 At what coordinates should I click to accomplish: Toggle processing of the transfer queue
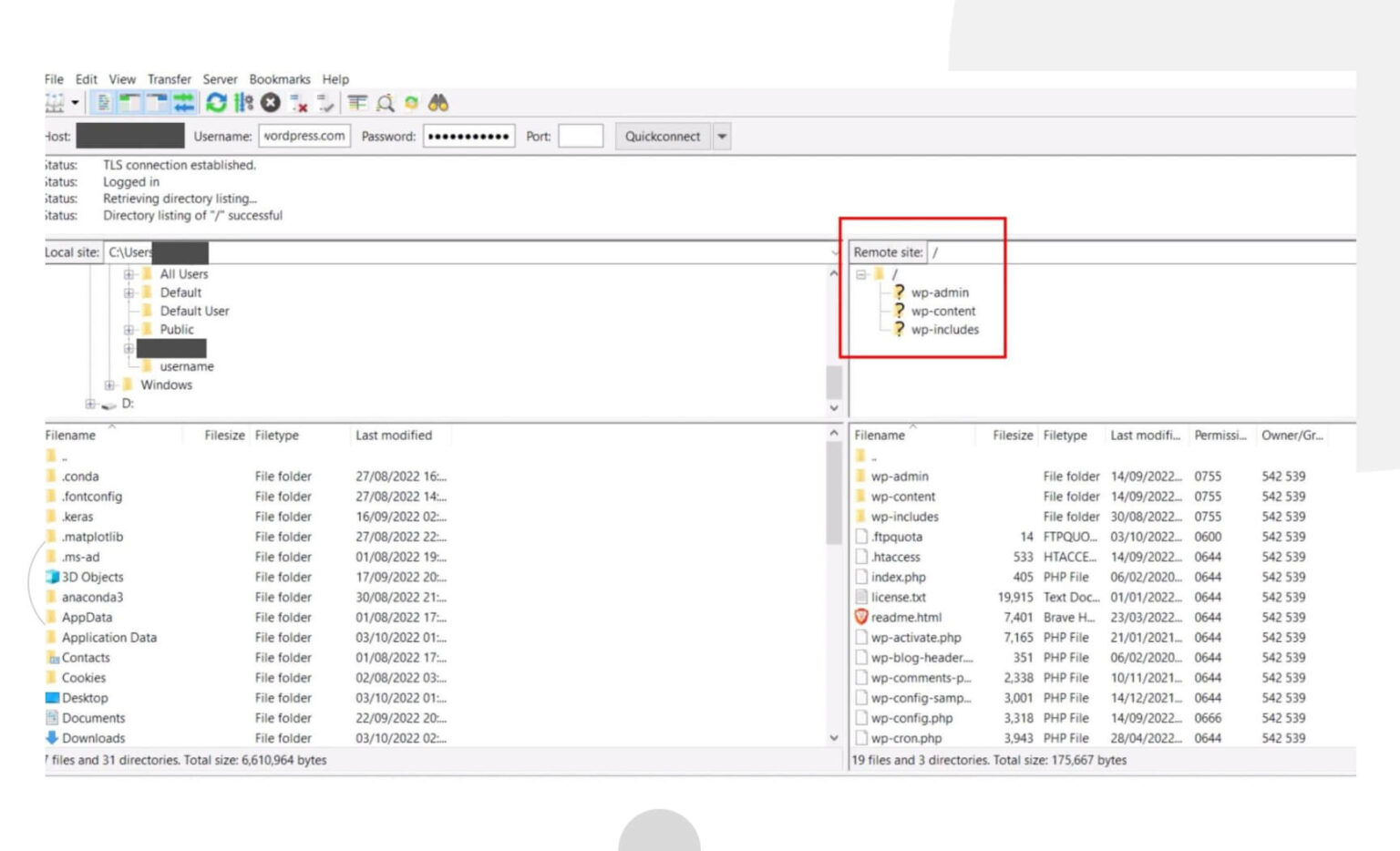[x=242, y=102]
